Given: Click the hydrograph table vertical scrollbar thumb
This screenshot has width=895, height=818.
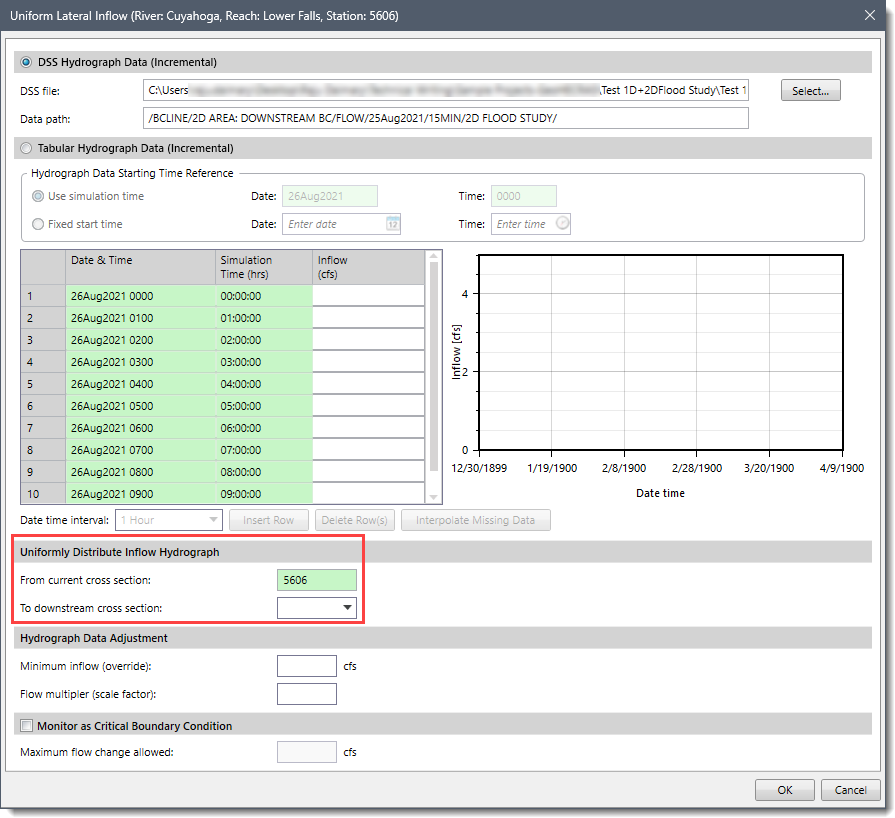Looking at the screenshot, I should click(434, 365).
